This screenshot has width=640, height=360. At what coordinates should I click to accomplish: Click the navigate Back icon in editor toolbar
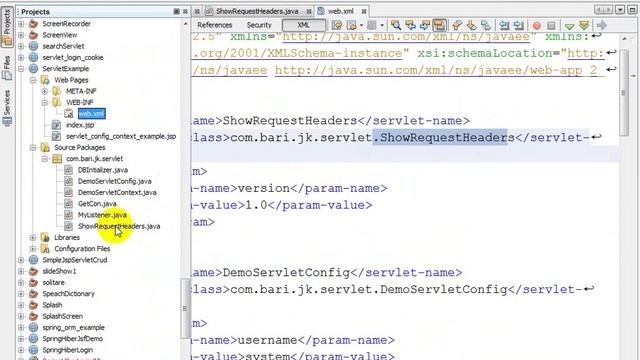point(352,25)
